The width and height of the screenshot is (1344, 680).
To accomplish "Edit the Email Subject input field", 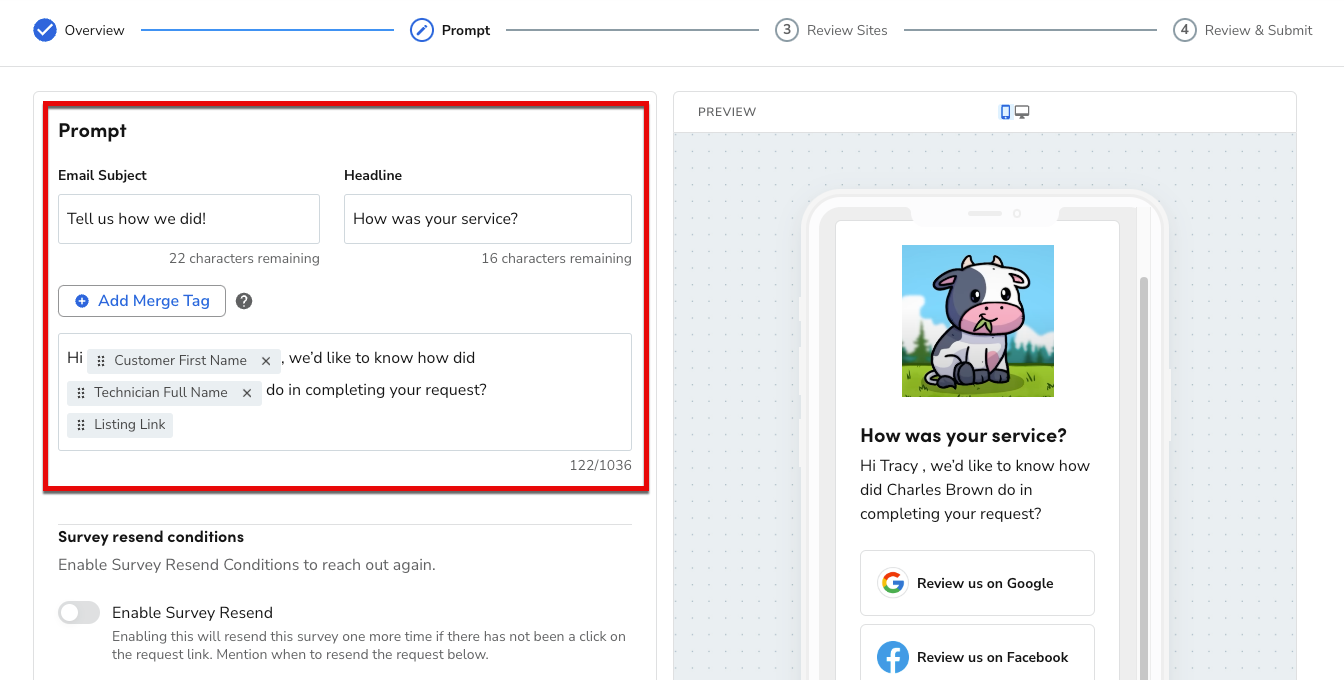I will coord(188,218).
